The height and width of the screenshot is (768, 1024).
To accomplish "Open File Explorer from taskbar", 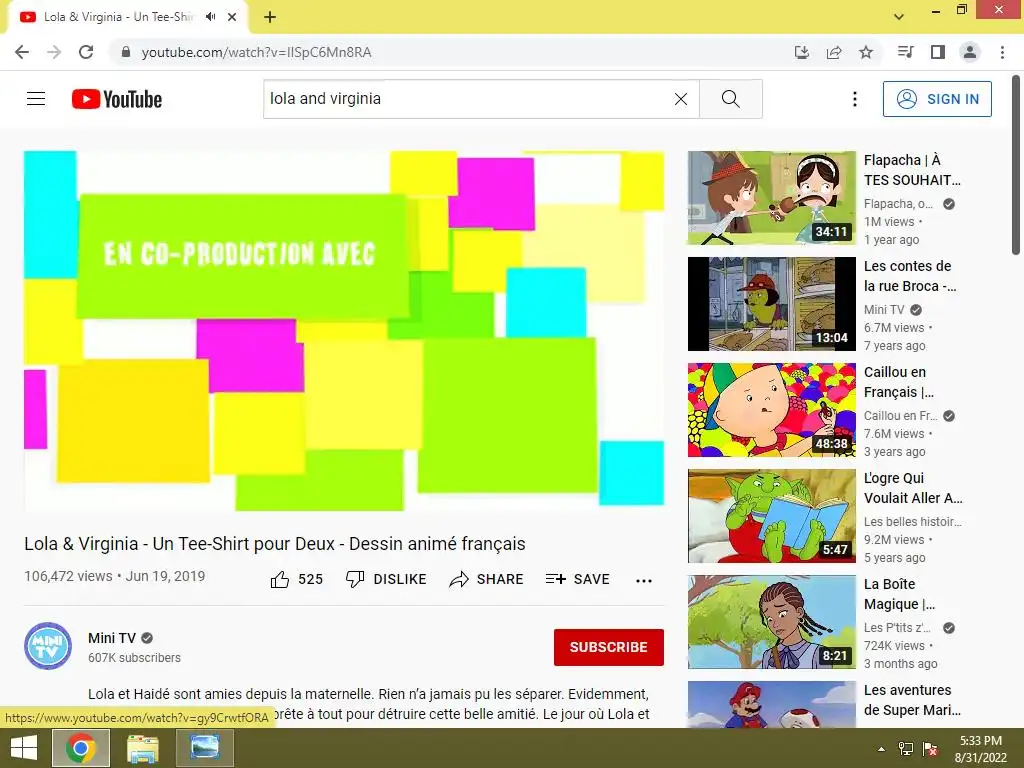I will pos(142,748).
